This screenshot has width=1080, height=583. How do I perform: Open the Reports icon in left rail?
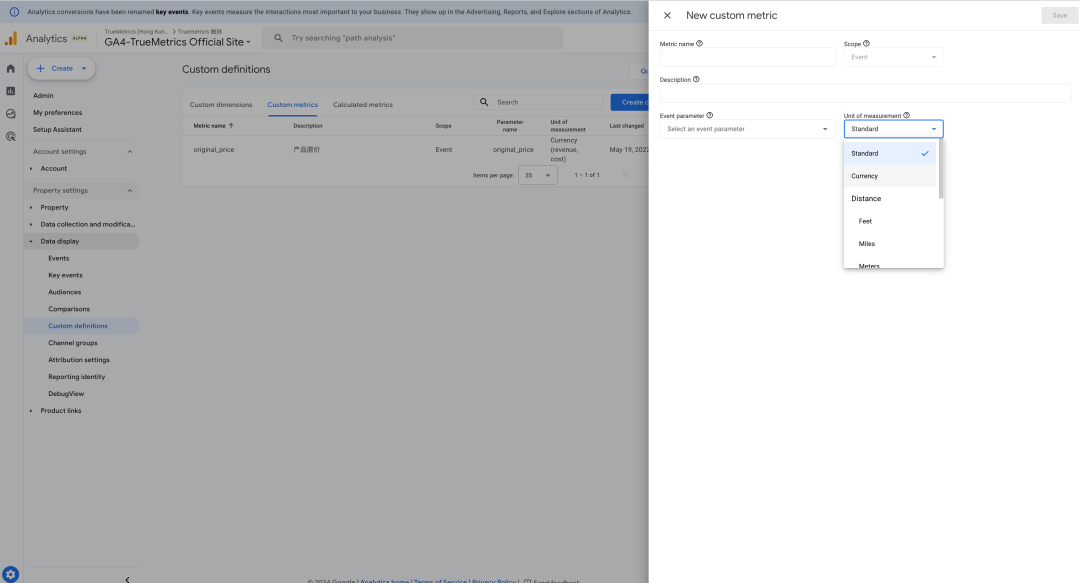(x=10, y=91)
